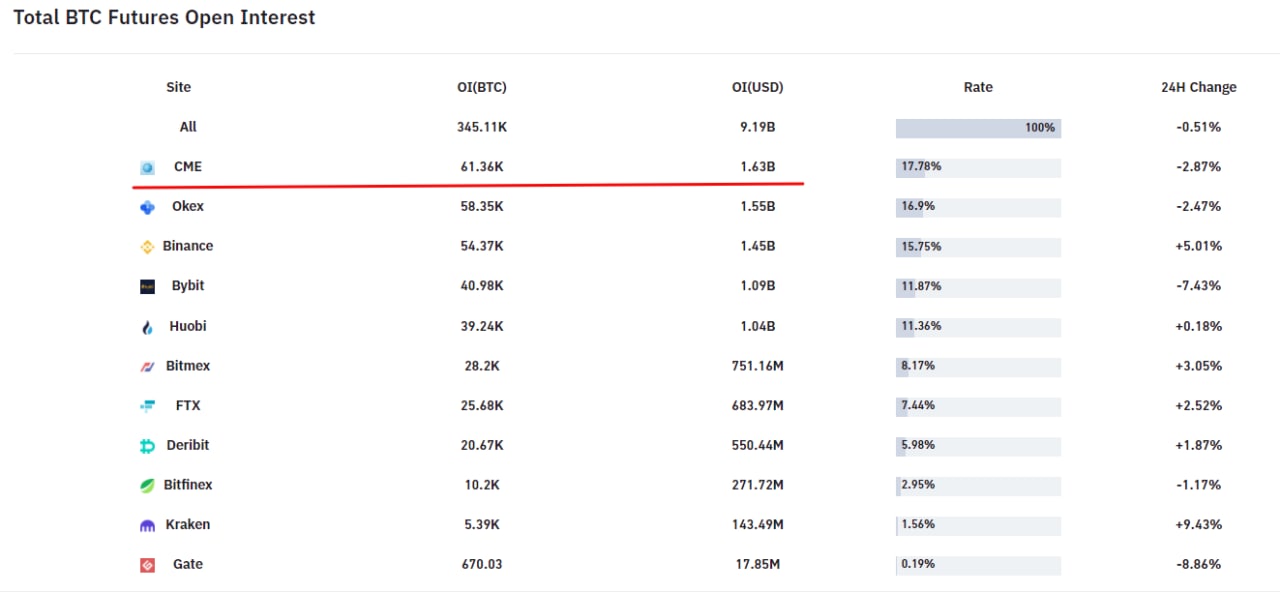Click the 11.36% rate bar for Huobi
The height and width of the screenshot is (592, 1280).
point(978,327)
